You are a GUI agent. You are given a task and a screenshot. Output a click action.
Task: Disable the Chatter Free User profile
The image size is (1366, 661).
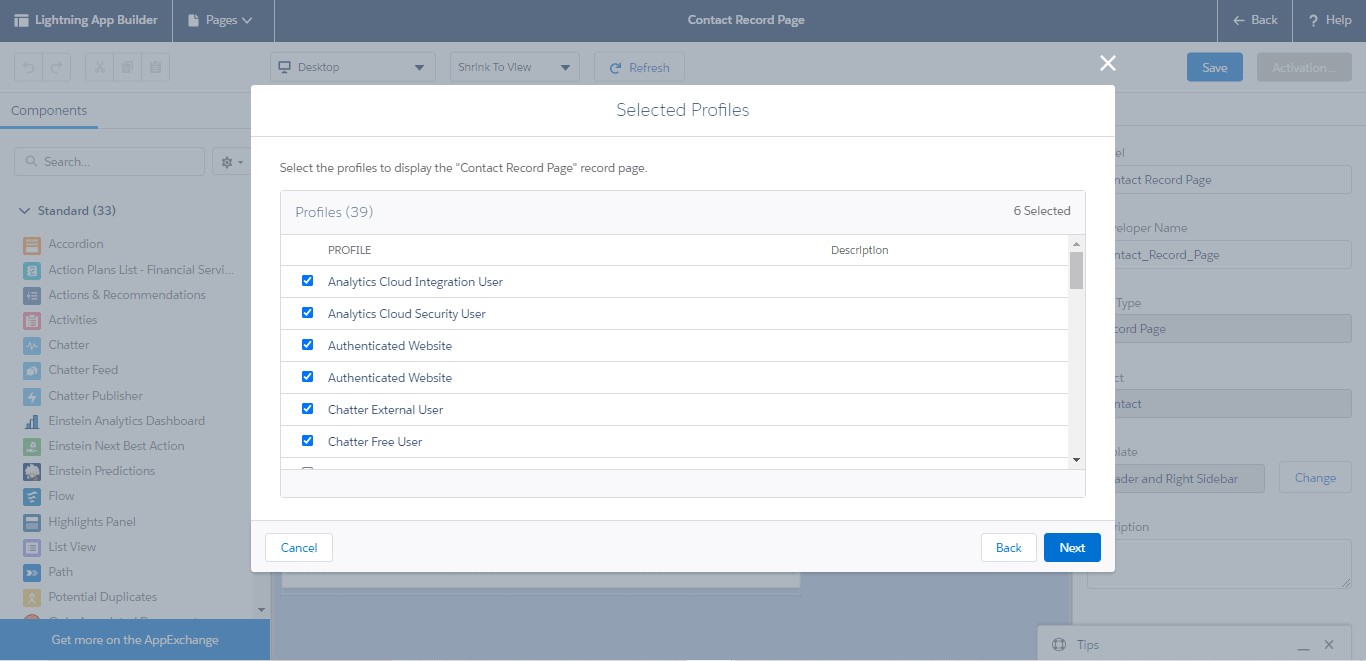(308, 440)
